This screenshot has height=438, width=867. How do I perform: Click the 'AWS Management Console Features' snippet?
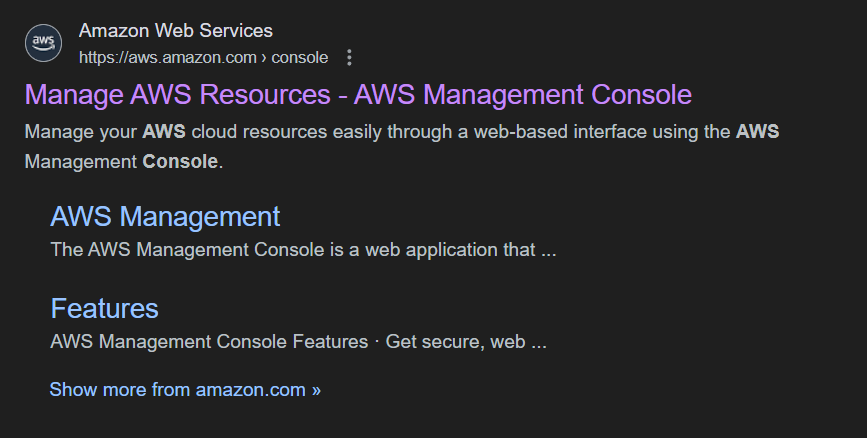[209, 342]
